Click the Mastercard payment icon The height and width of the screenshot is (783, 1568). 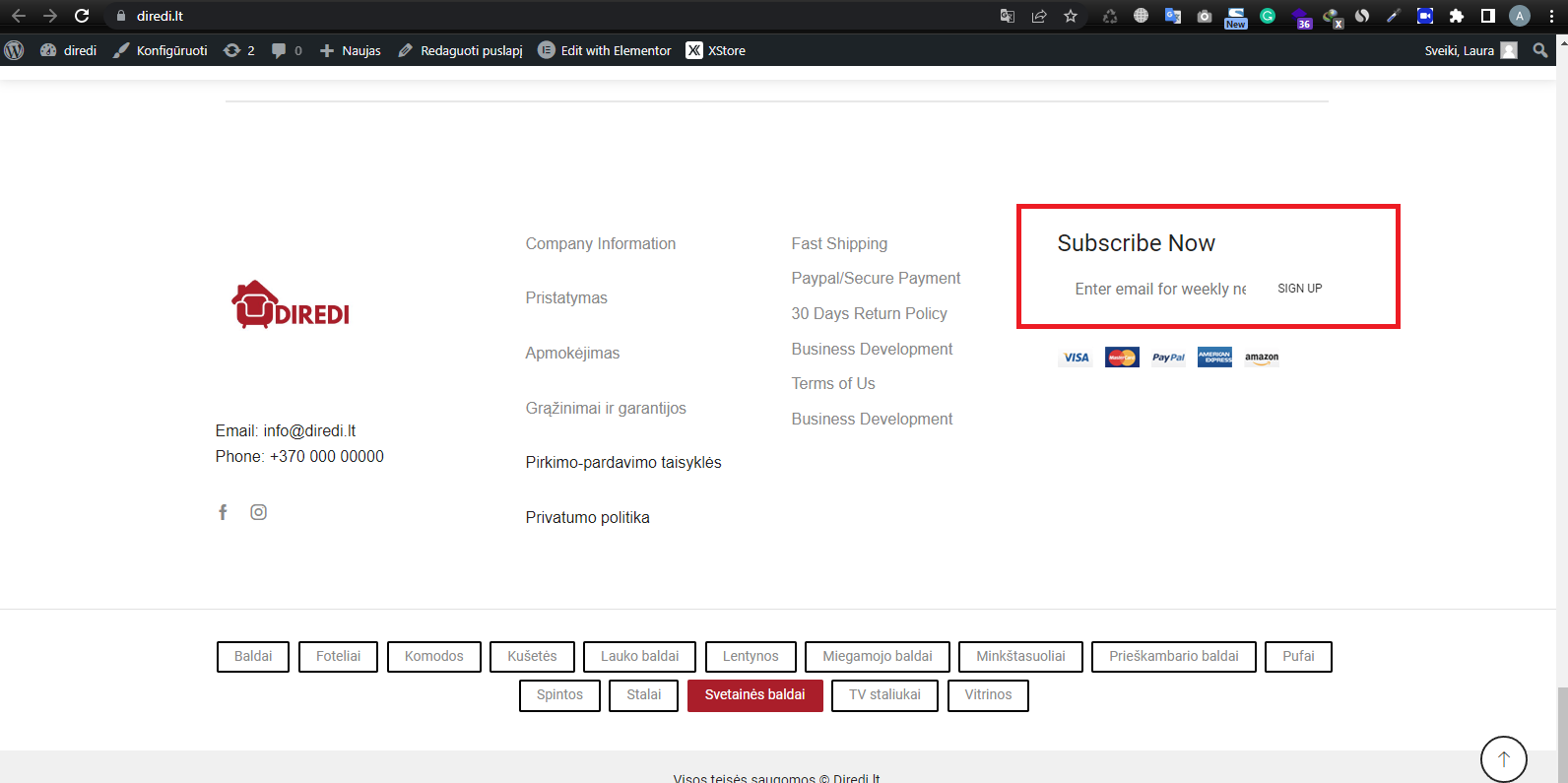pyautogui.click(x=1122, y=358)
